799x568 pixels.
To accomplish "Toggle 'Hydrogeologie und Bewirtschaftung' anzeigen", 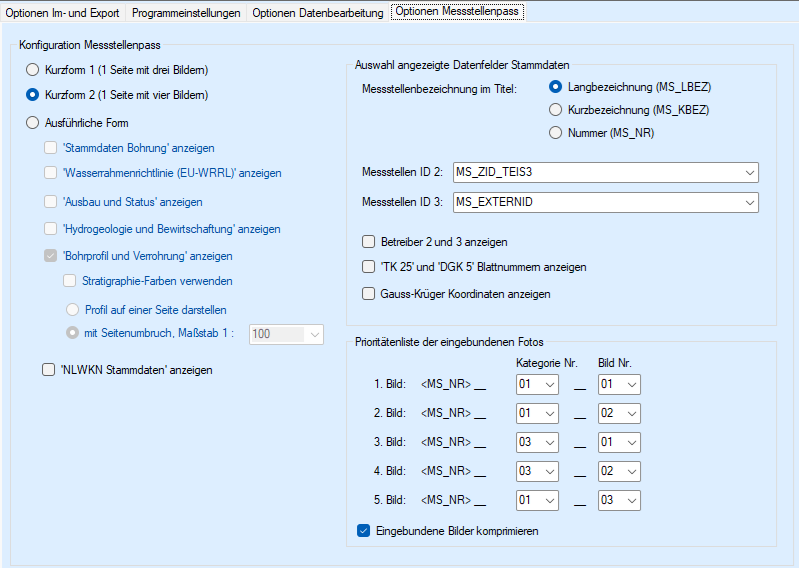I will coord(50,229).
